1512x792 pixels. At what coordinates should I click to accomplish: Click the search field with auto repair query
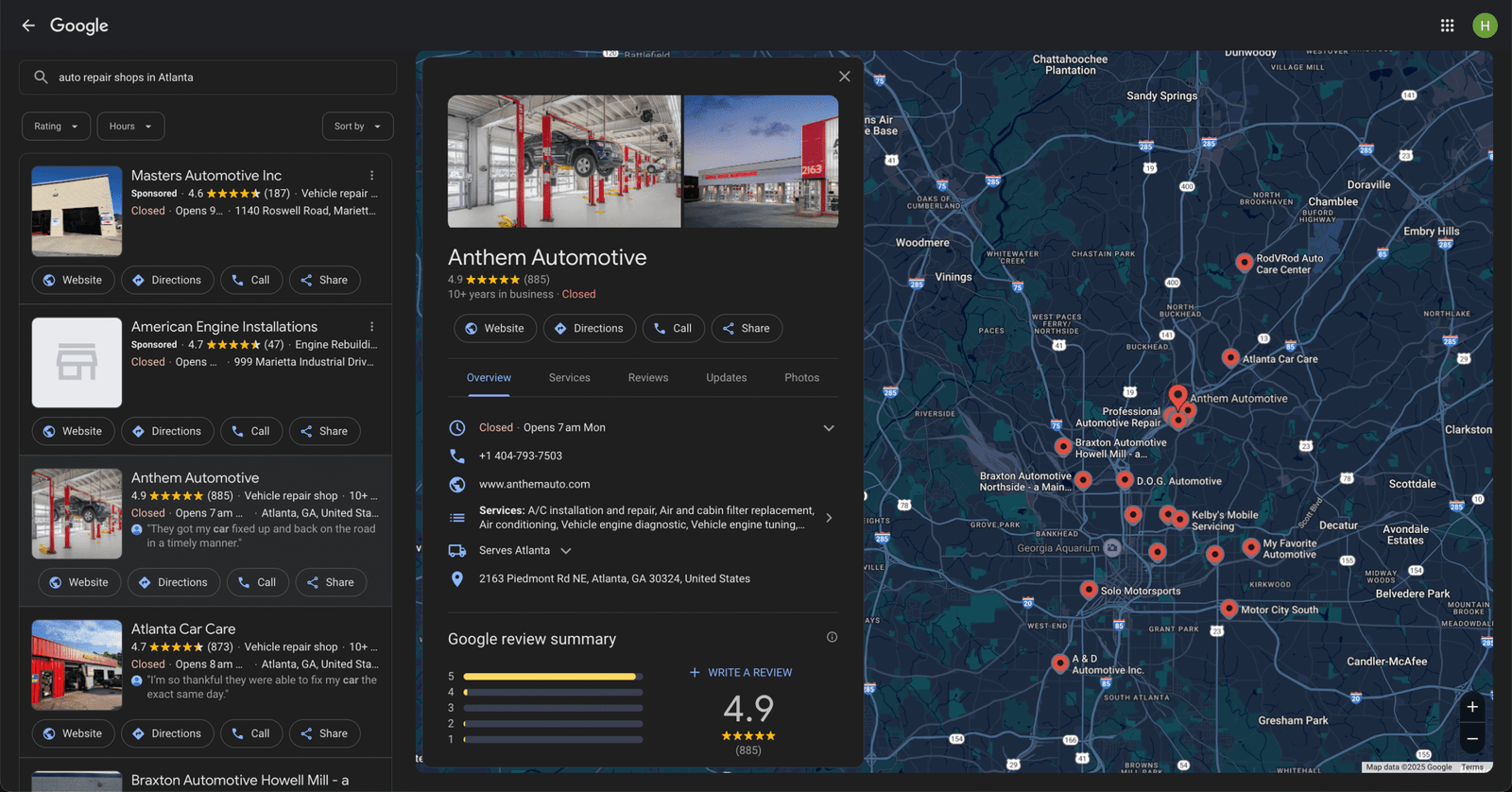tap(208, 77)
